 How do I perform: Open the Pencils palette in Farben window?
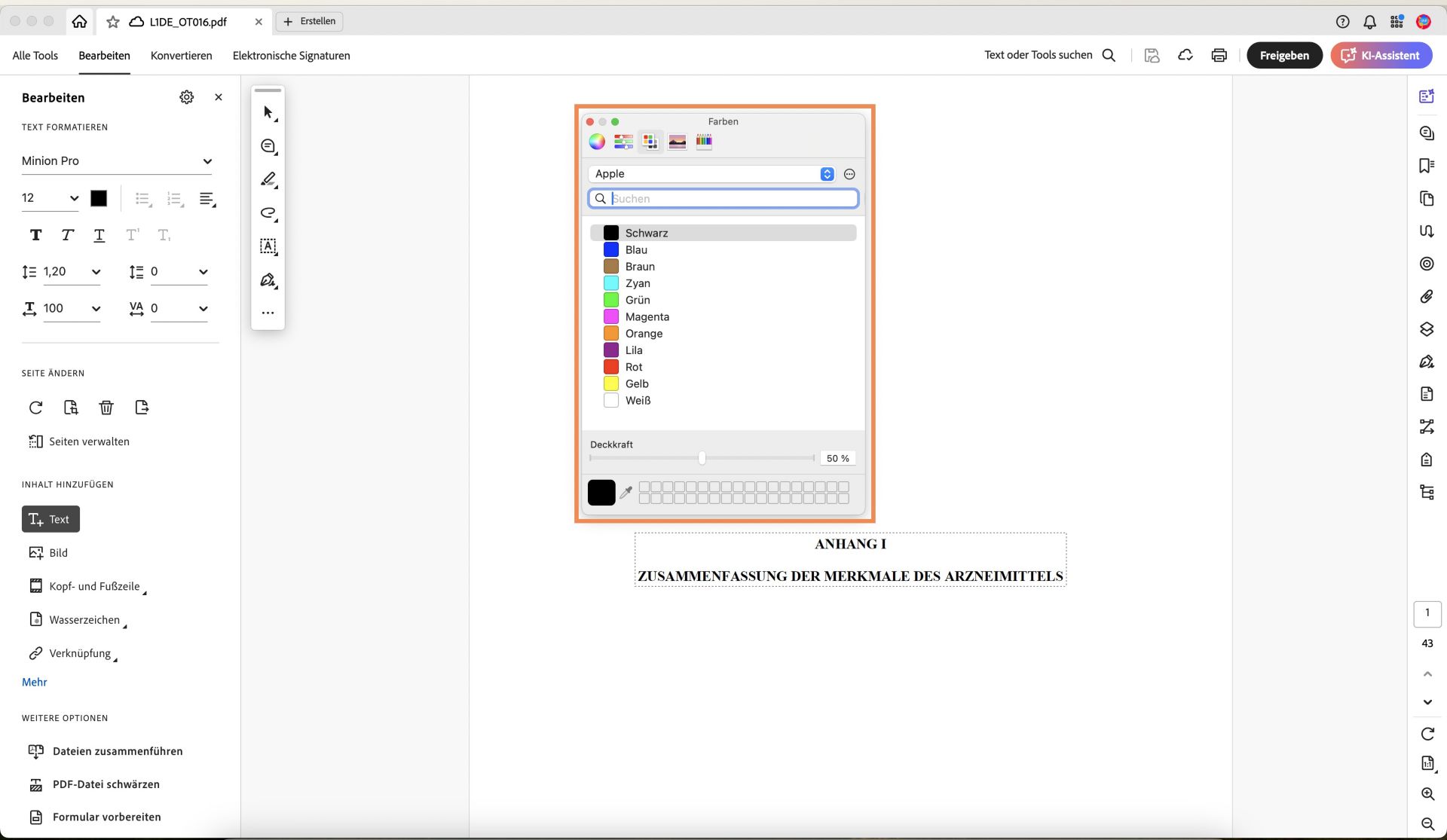(705, 141)
